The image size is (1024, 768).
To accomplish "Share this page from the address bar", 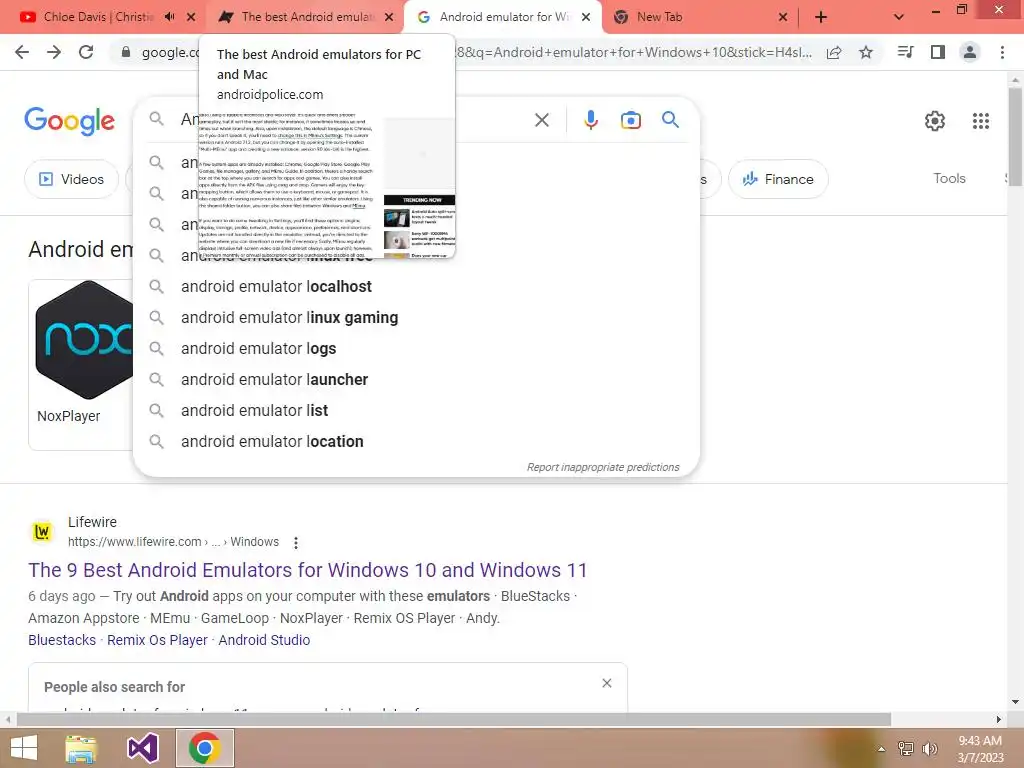I will (x=834, y=52).
